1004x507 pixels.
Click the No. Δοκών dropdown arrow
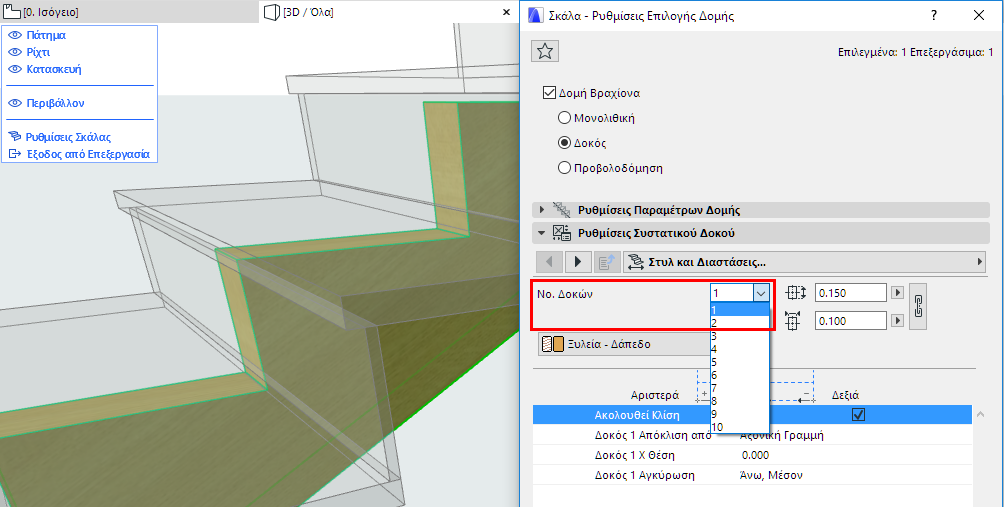tap(761, 293)
